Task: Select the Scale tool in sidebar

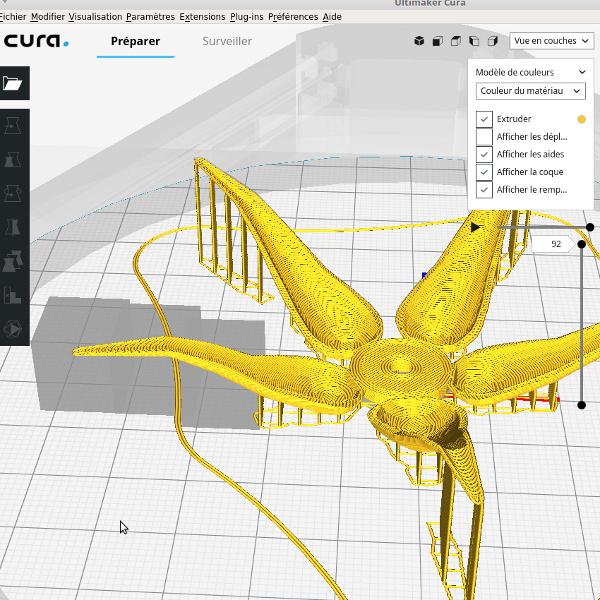Action: (x=13, y=160)
